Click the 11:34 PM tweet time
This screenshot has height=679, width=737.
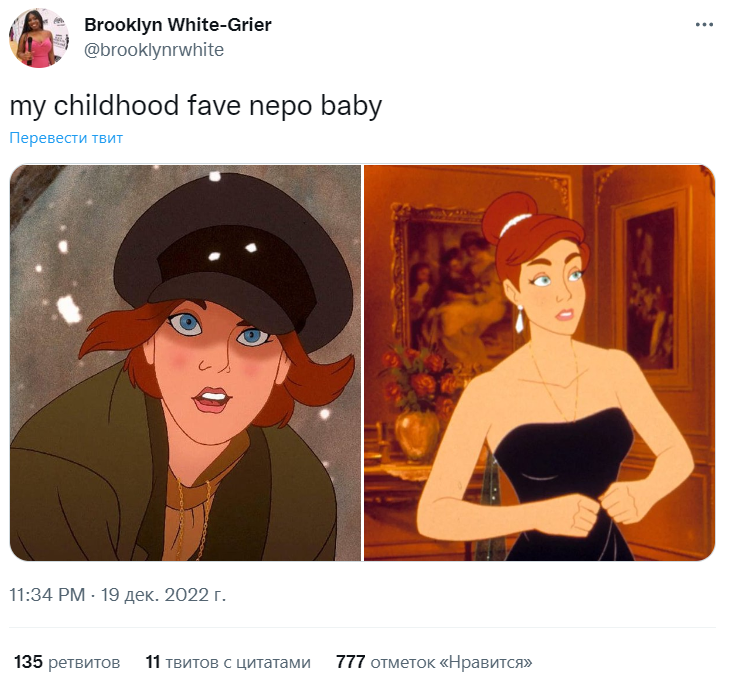[47, 595]
